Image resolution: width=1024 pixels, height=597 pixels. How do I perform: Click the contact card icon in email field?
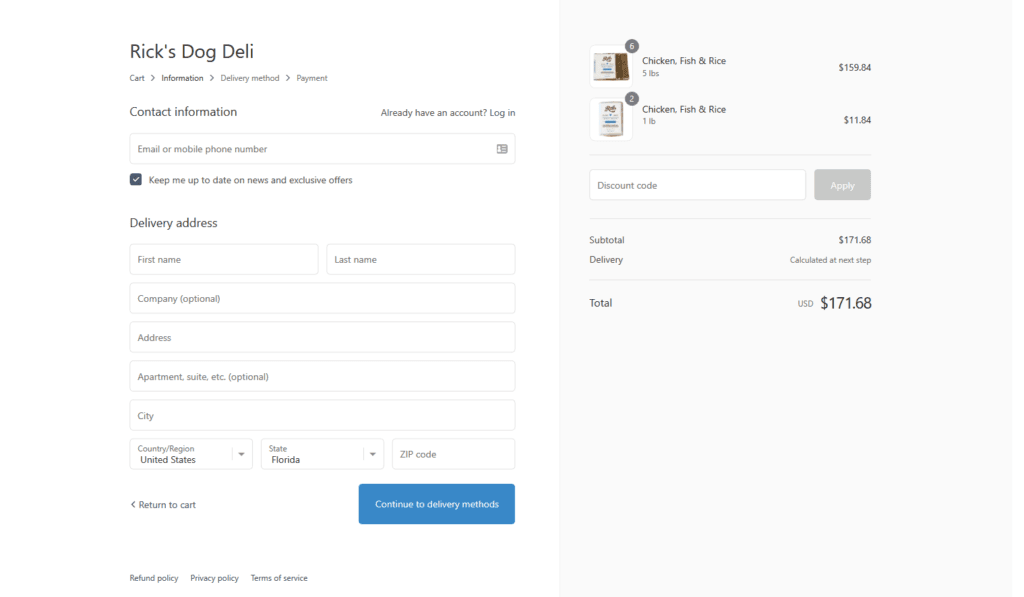click(502, 149)
